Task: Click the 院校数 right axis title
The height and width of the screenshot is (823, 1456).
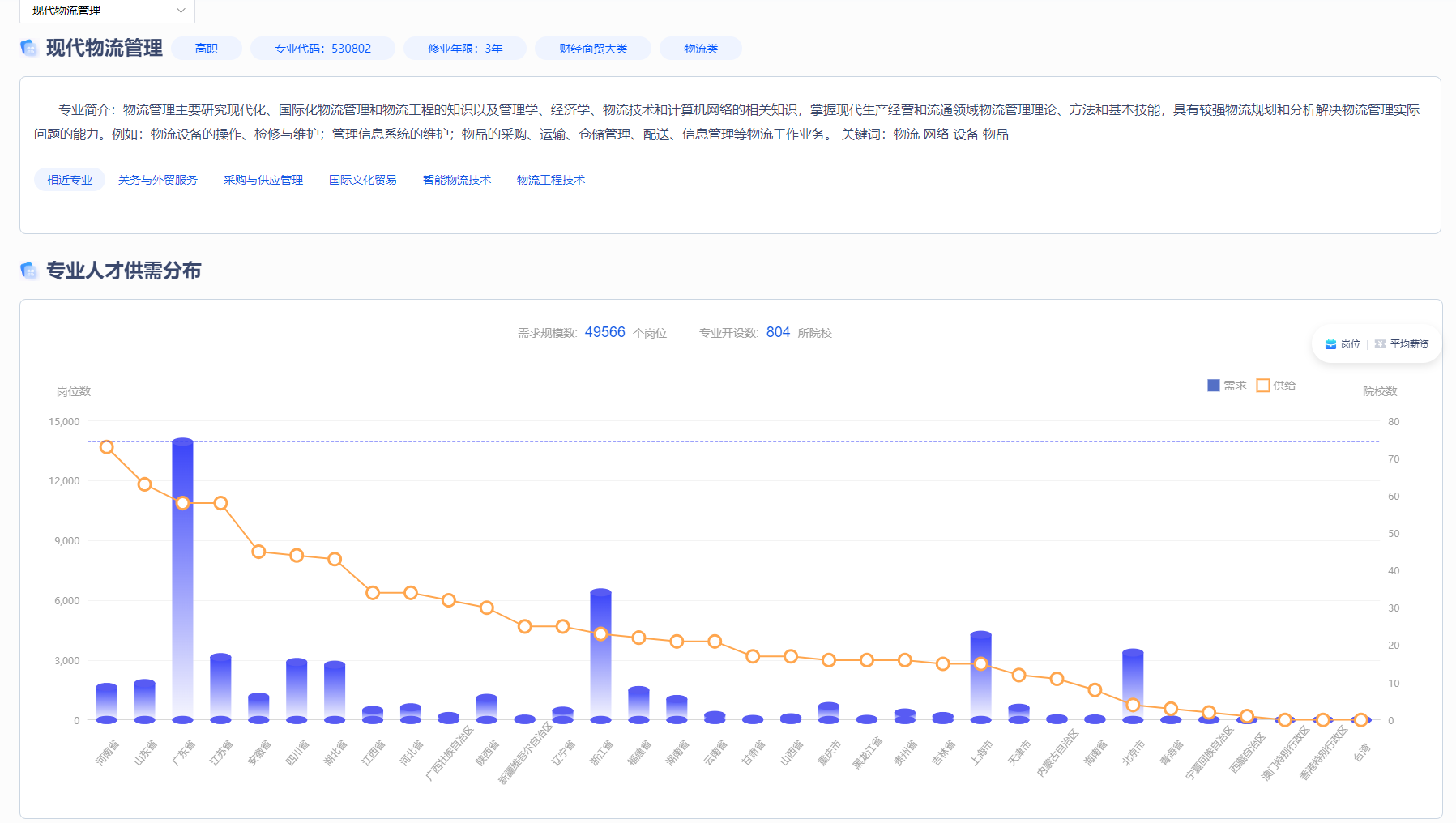Action: [1380, 392]
